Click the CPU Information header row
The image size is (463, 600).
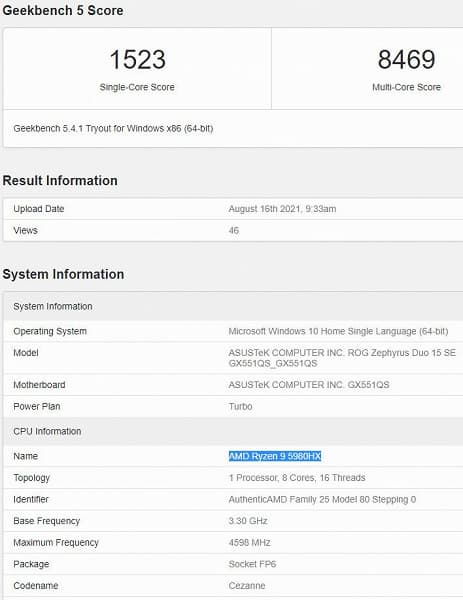(x=233, y=431)
